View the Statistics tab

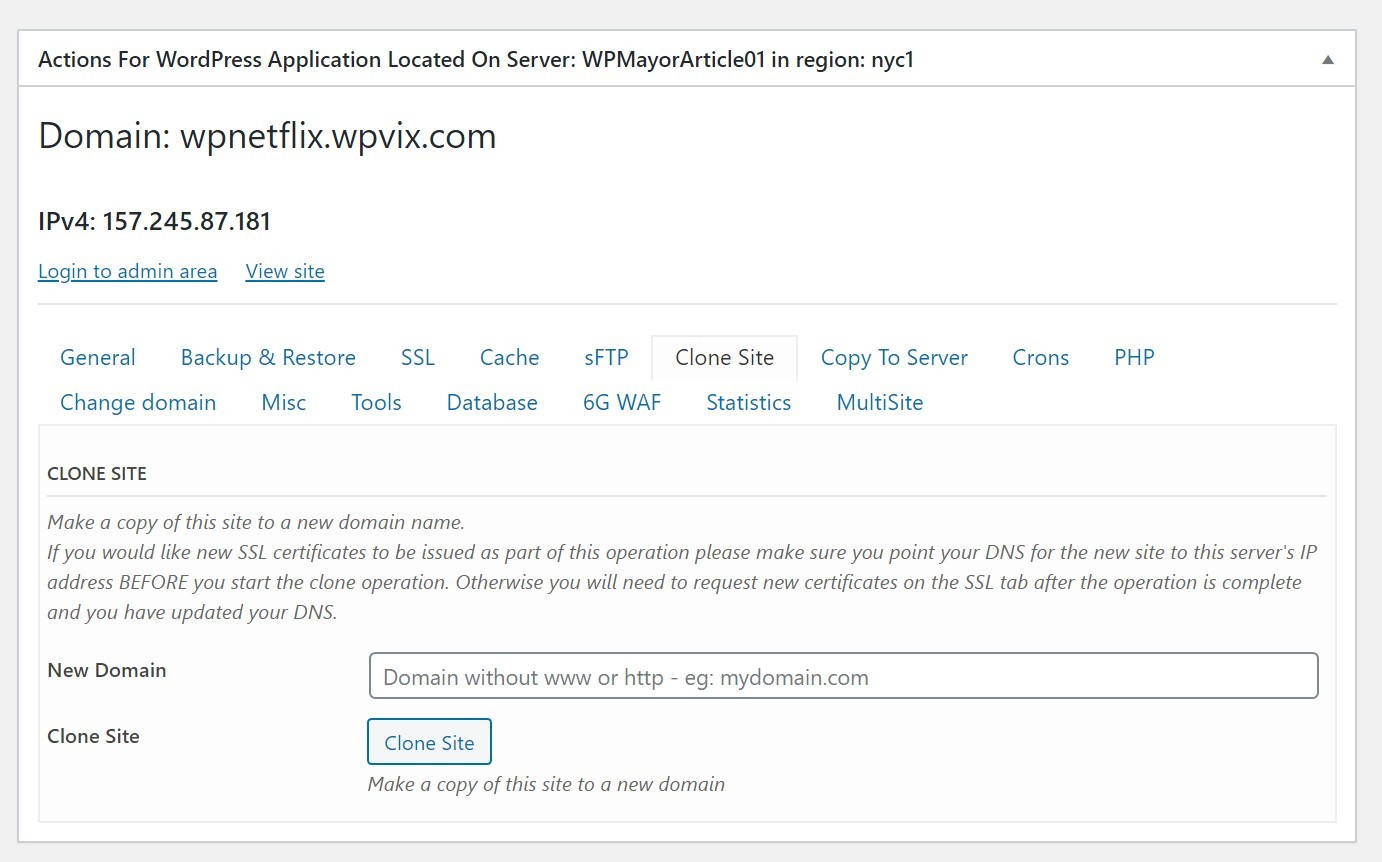coord(749,403)
